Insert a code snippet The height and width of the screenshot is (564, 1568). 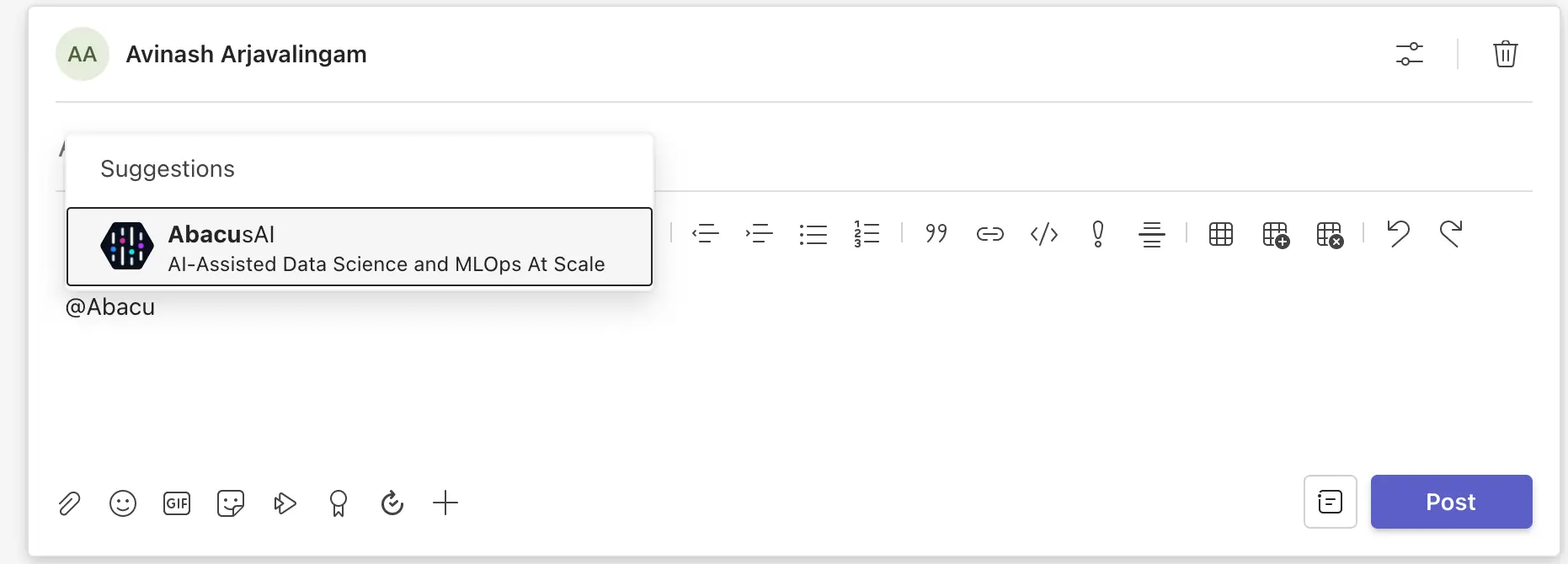pos(1044,233)
